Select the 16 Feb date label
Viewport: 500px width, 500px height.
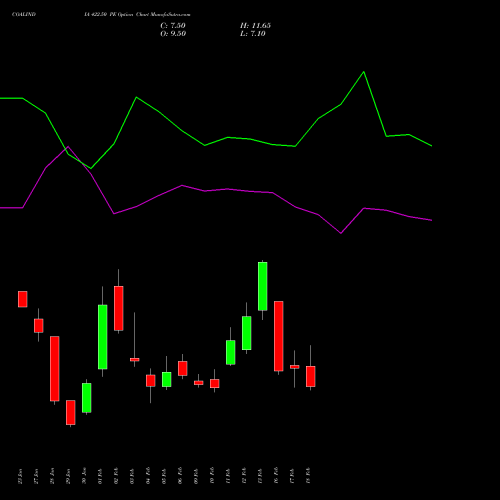click(x=276, y=476)
